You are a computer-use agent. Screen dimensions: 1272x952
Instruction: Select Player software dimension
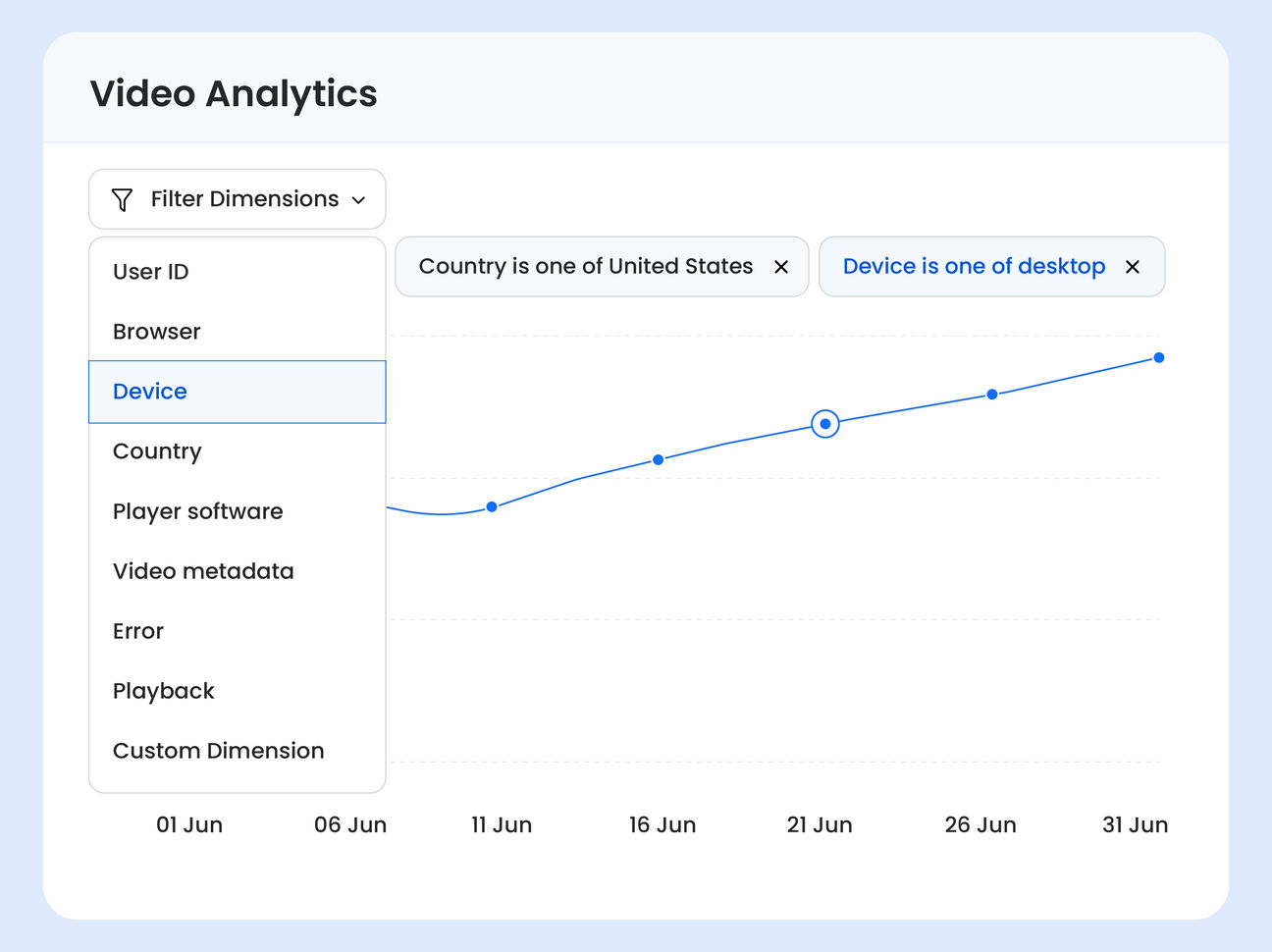[x=238, y=511]
